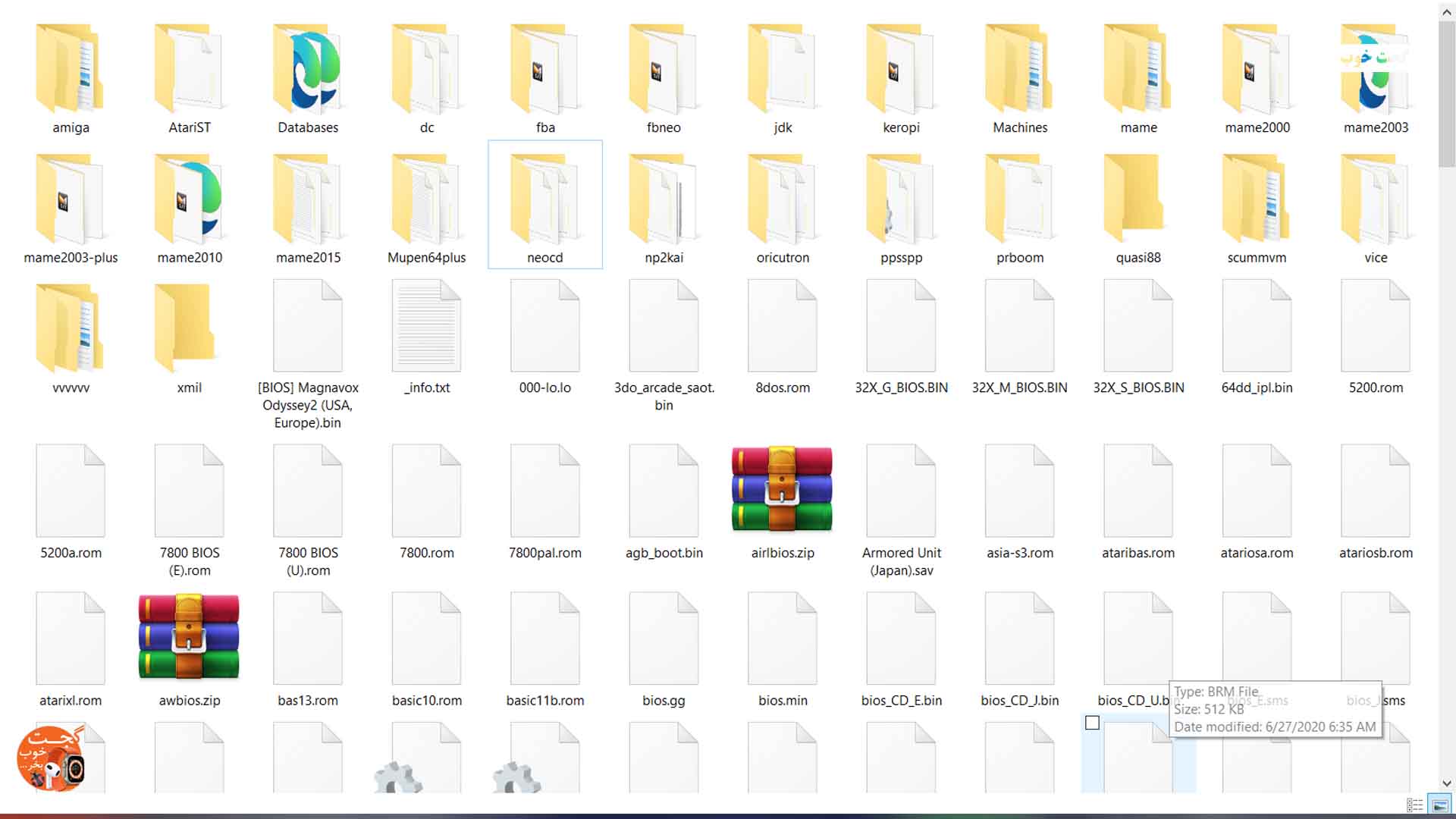Image resolution: width=1456 pixels, height=819 pixels.
Task: Select the mame folder icon
Action: [x=1138, y=68]
